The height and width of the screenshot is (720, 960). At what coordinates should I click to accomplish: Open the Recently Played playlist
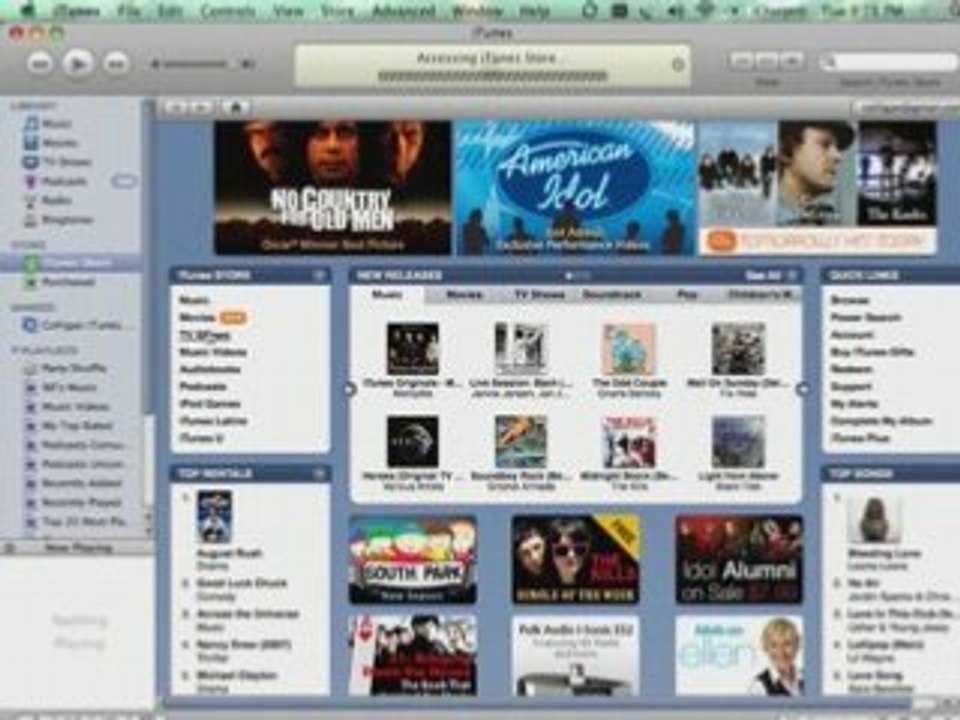click(x=72, y=503)
